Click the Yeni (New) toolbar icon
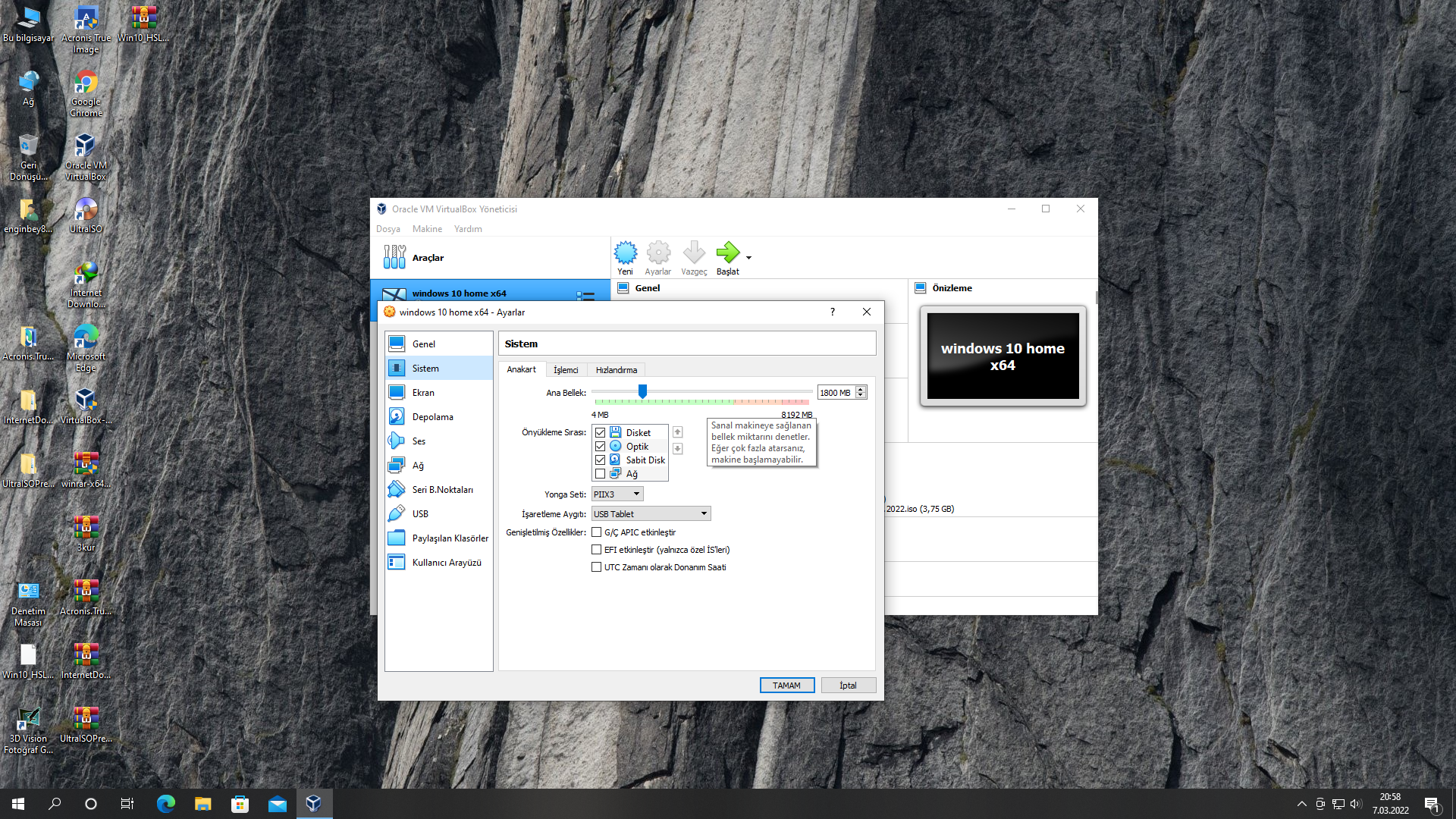This screenshot has height=819, width=1456. click(x=625, y=253)
